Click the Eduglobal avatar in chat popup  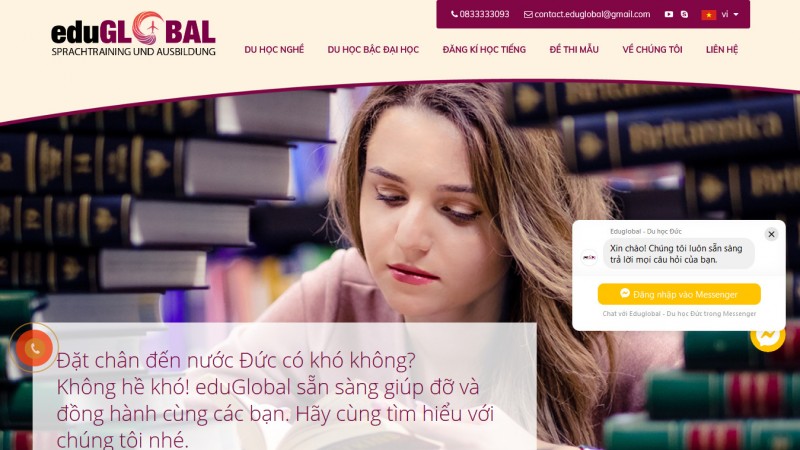click(x=589, y=257)
